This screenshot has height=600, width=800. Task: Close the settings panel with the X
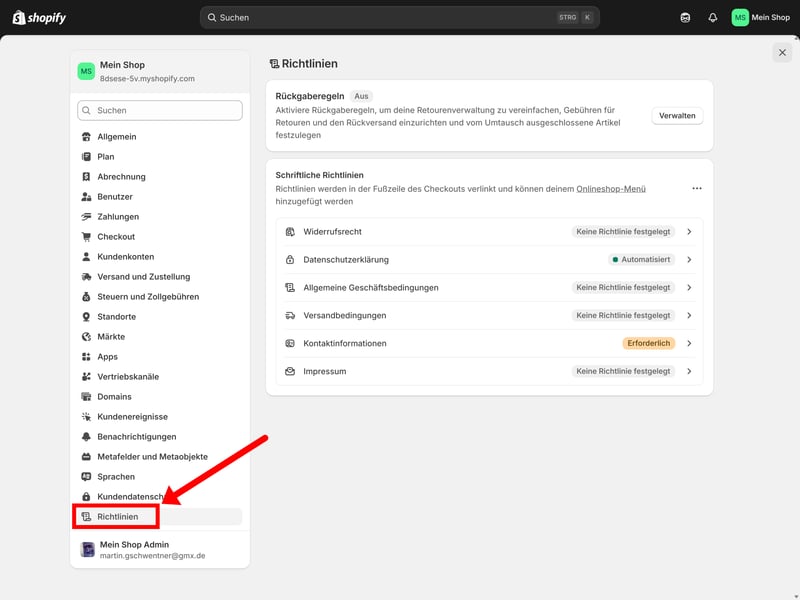tap(782, 52)
